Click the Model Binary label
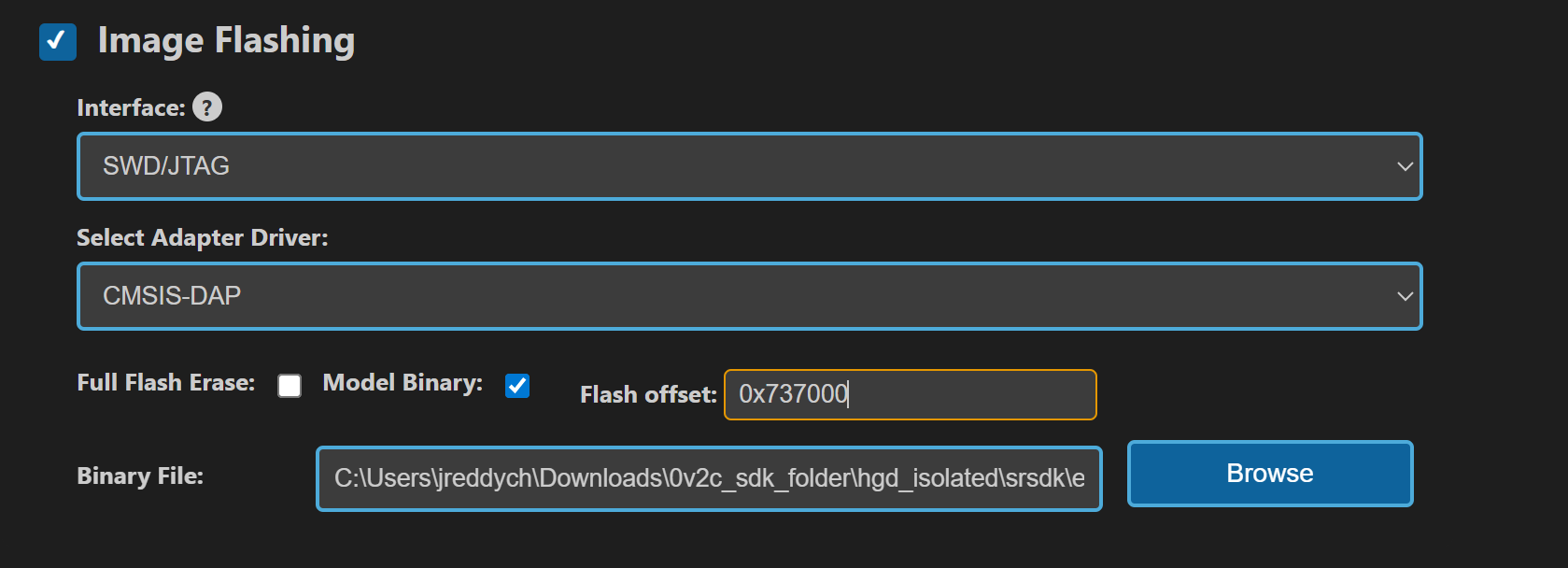This screenshot has width=1568, height=568. pos(403,383)
